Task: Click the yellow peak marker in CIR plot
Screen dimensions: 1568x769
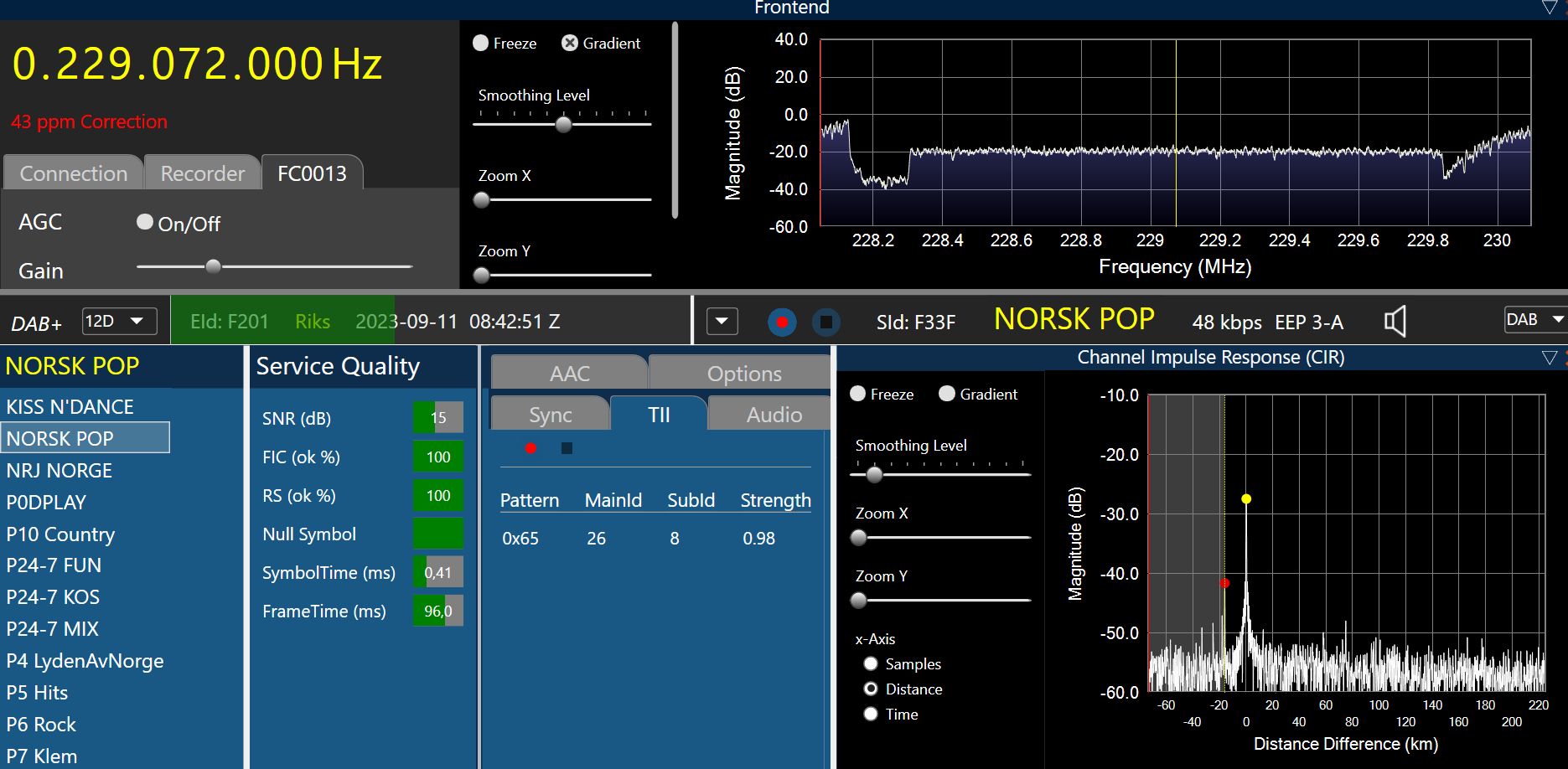Action: coord(1246,499)
